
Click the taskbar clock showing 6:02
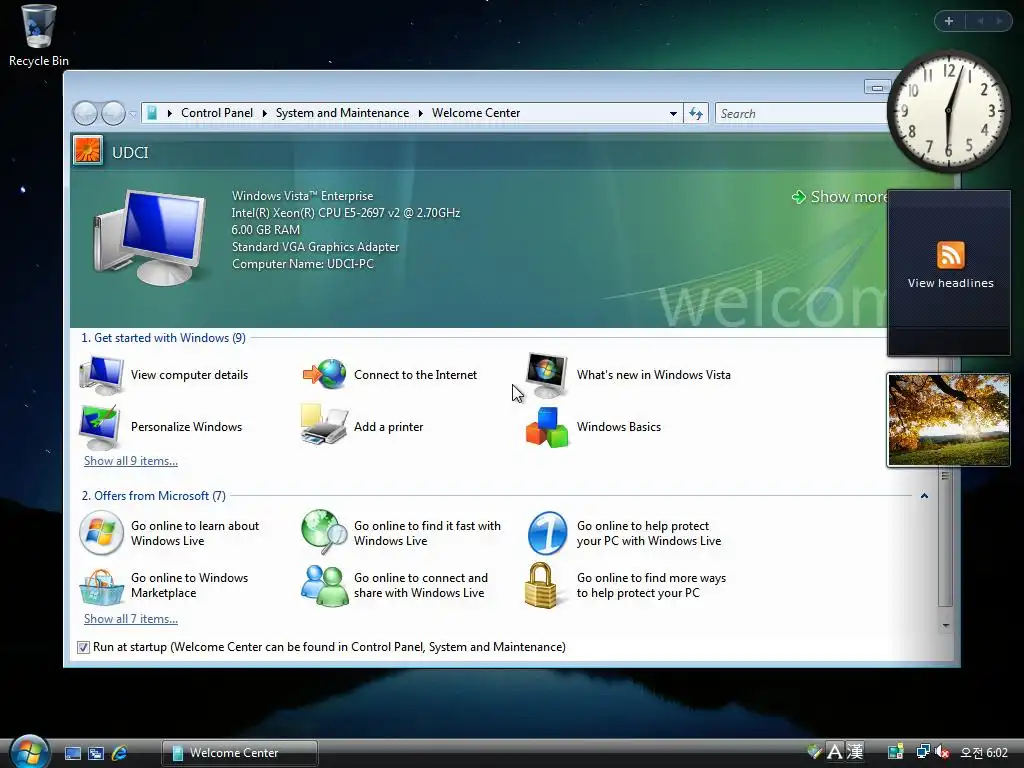984,752
